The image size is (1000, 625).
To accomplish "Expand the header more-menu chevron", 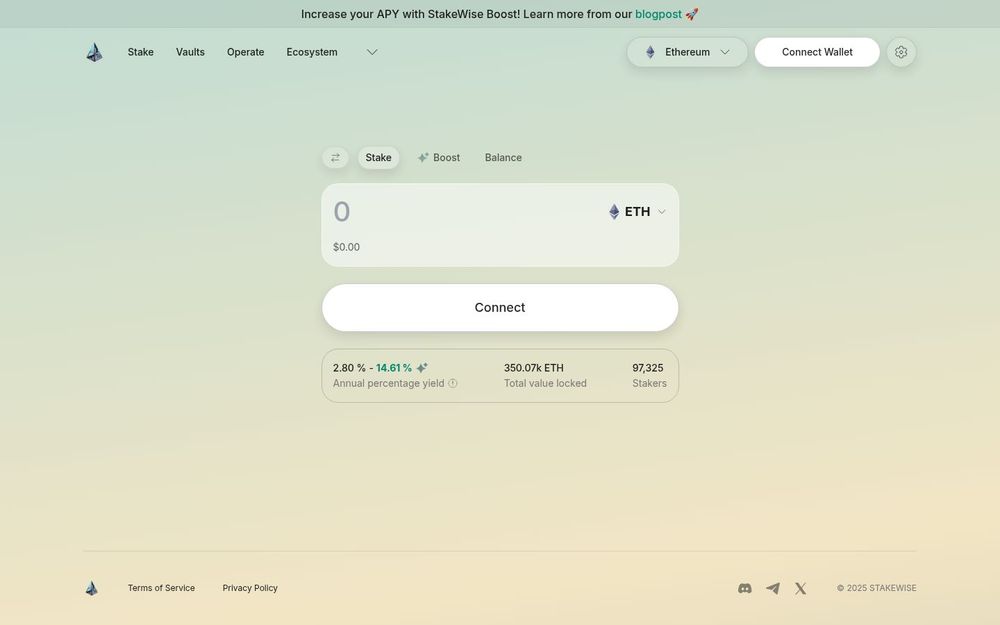I will (x=372, y=52).
